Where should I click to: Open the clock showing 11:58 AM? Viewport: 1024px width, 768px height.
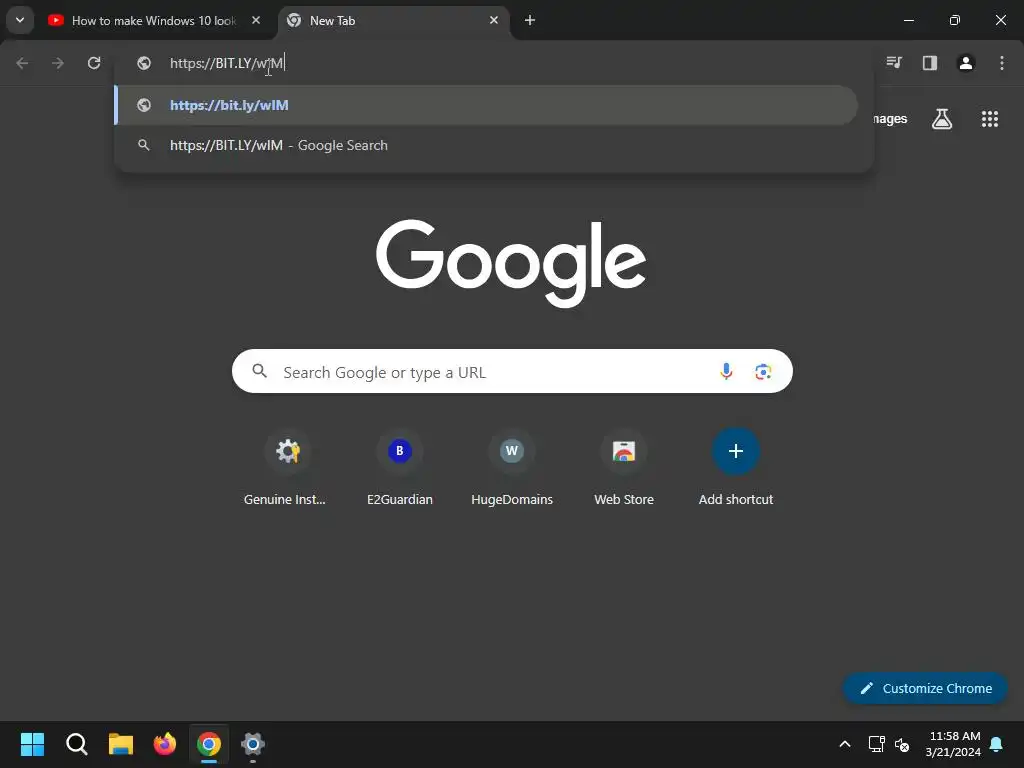(953, 744)
